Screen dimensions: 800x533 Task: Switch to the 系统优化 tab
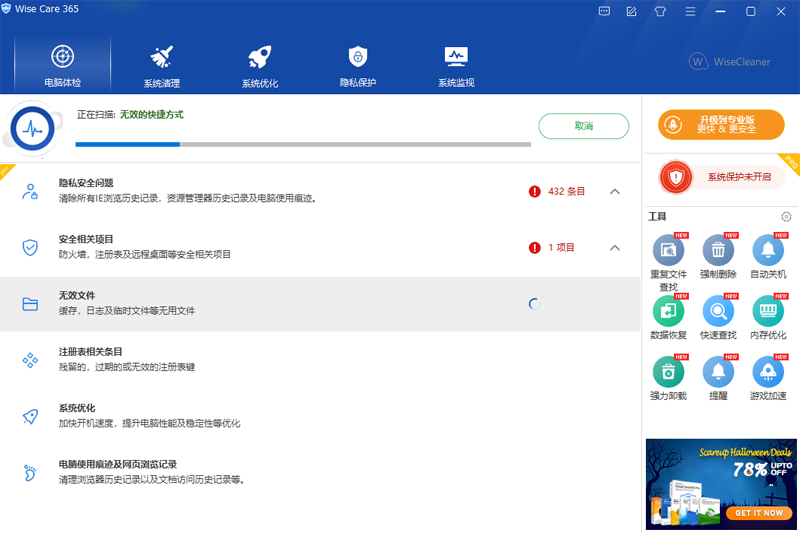[260, 66]
